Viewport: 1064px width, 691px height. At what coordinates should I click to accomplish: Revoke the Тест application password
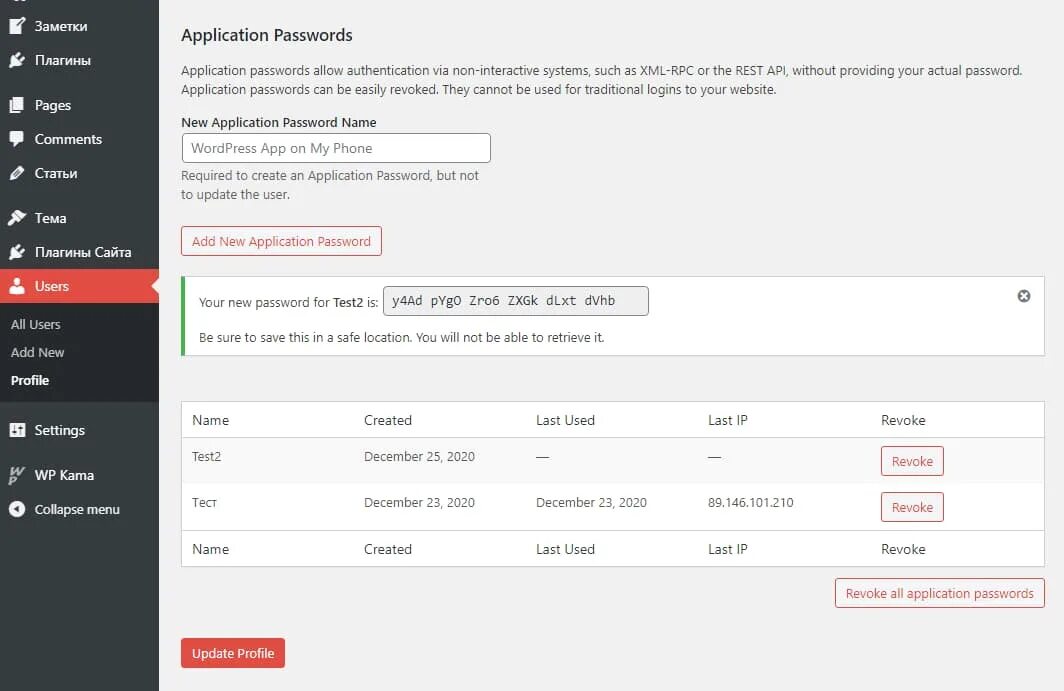point(911,507)
